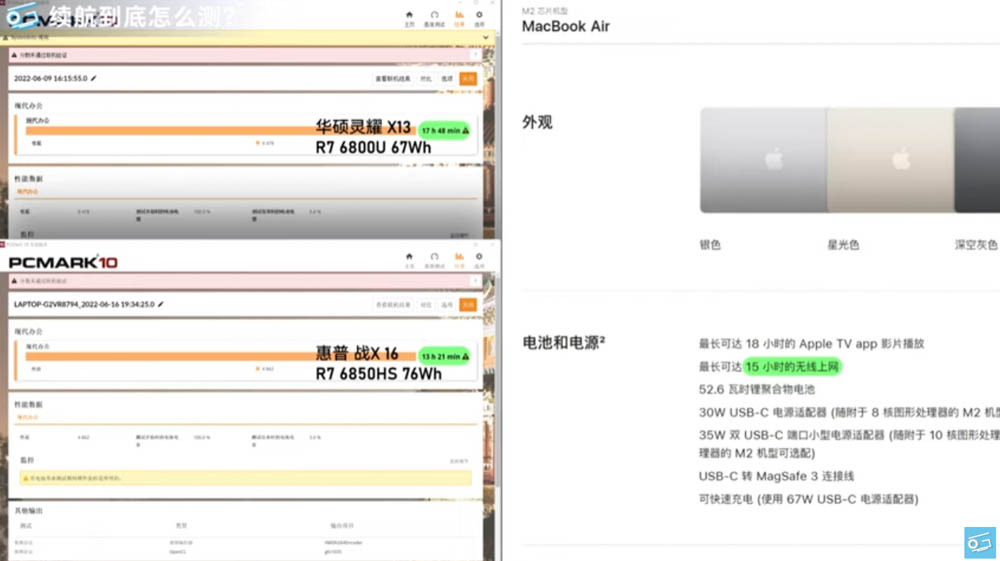Screen dimensions: 1000x561
Task: Click 对比 compare button in top PCMark window
Action: (x=426, y=78)
